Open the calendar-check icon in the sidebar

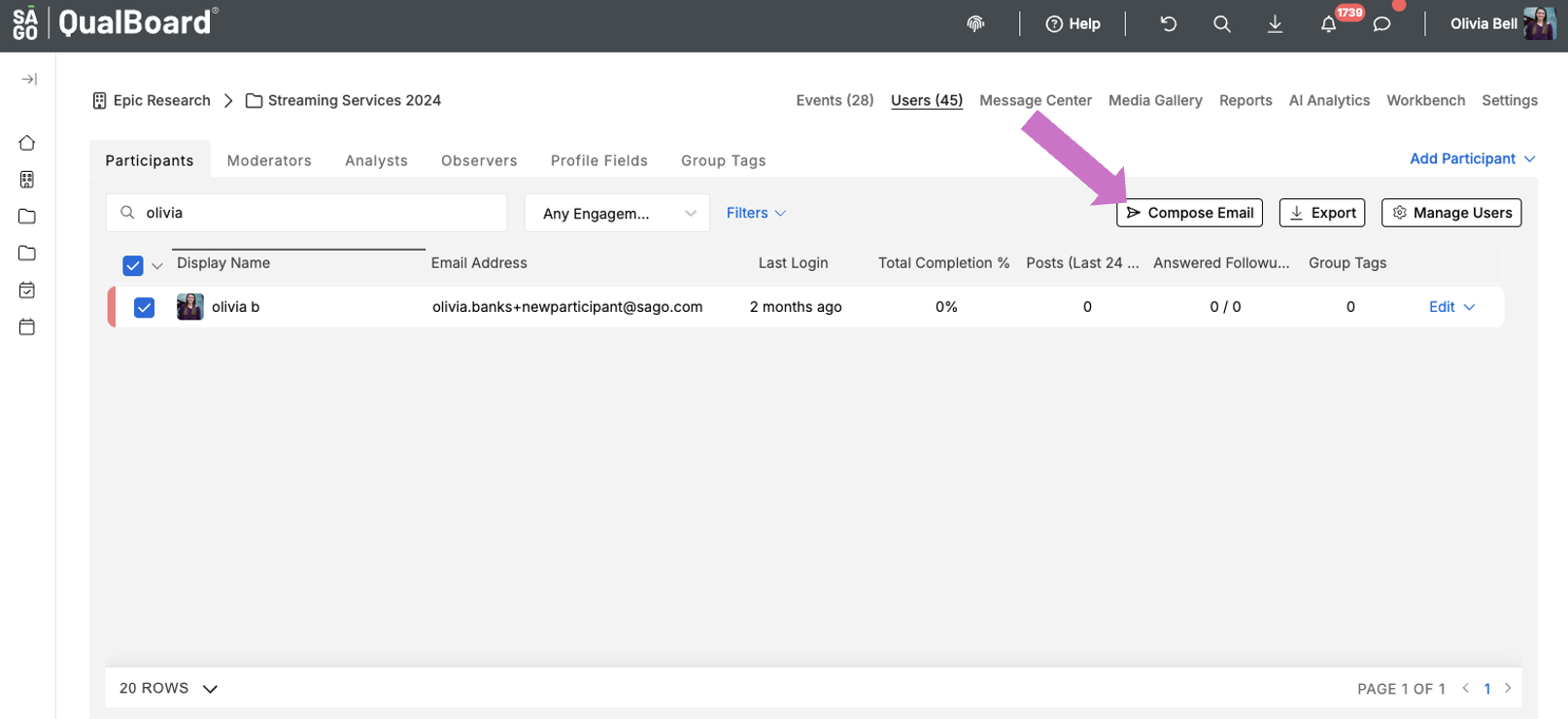tap(27, 291)
